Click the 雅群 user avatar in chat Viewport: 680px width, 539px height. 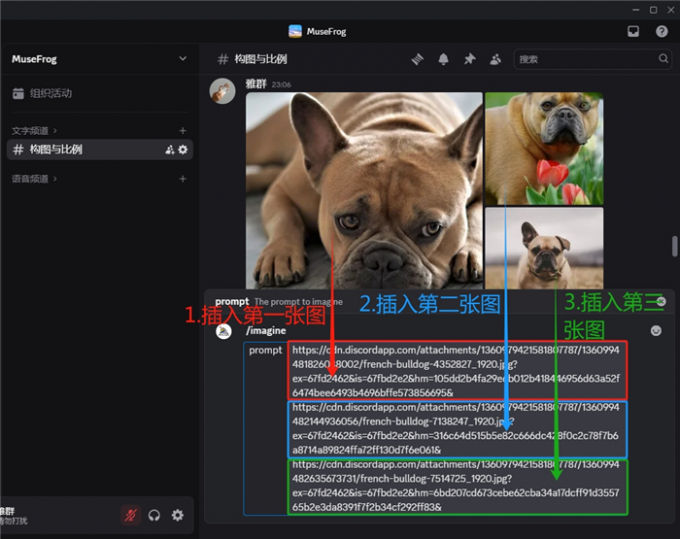tap(222, 91)
